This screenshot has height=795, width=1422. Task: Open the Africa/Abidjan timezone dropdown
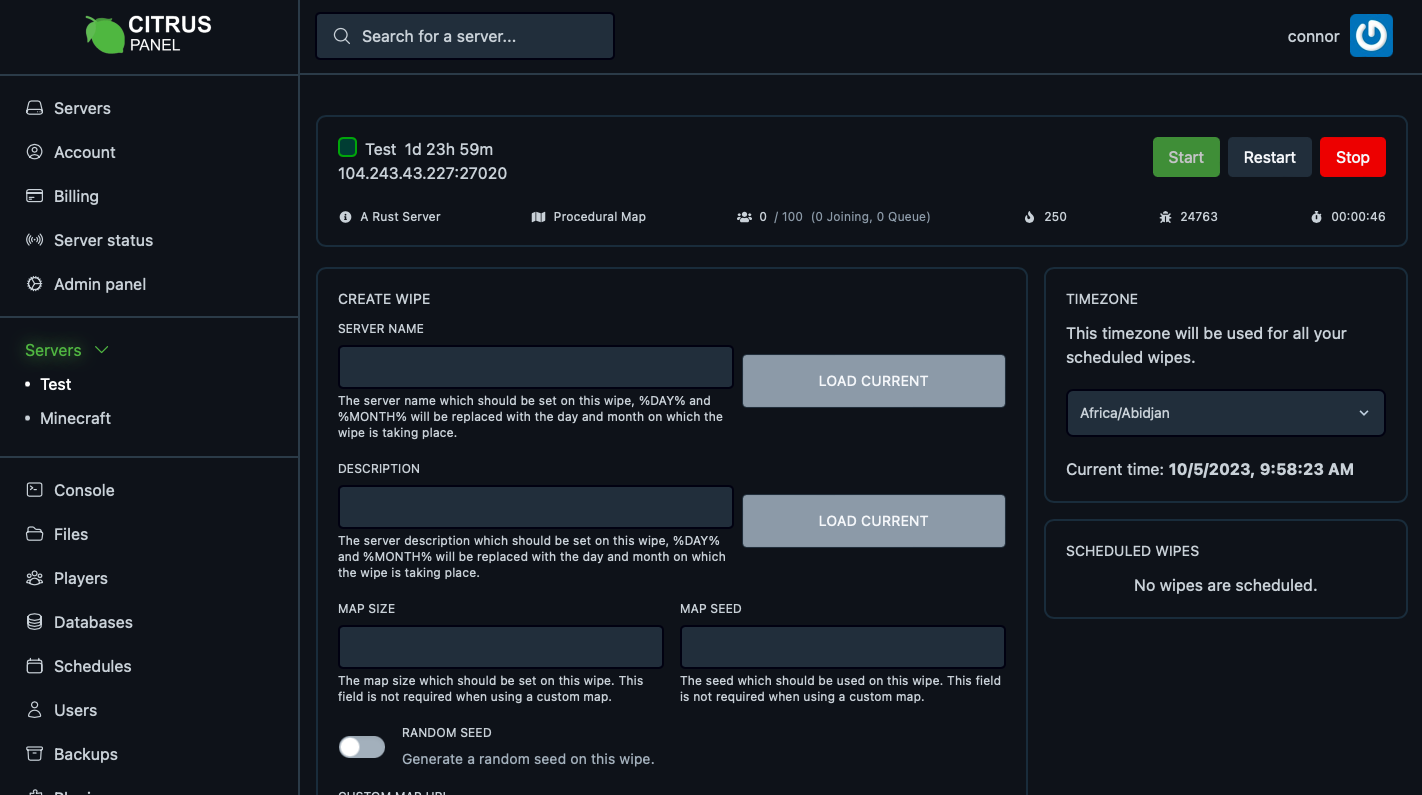coord(1225,413)
